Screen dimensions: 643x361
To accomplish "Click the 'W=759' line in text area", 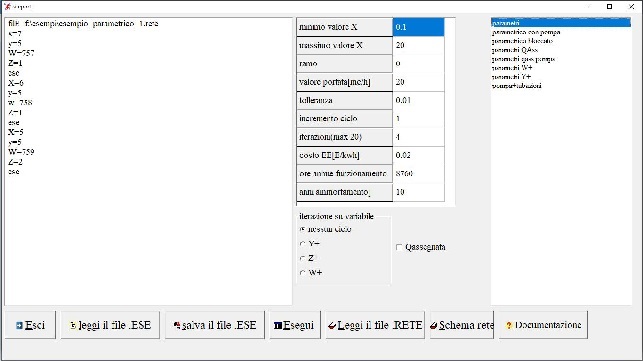I will click(x=21, y=152).
